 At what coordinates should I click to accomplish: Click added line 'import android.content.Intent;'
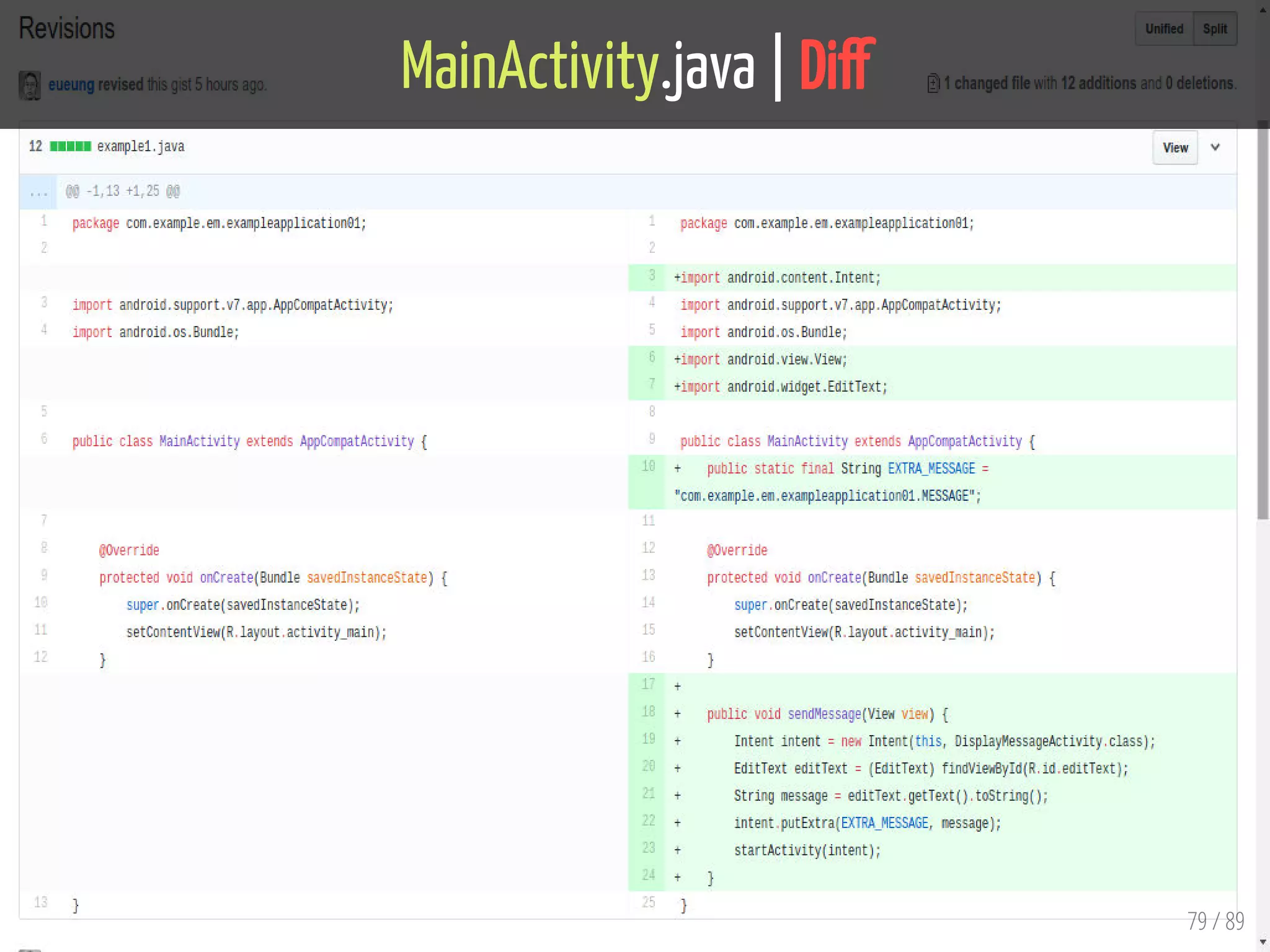pyautogui.click(x=933, y=278)
